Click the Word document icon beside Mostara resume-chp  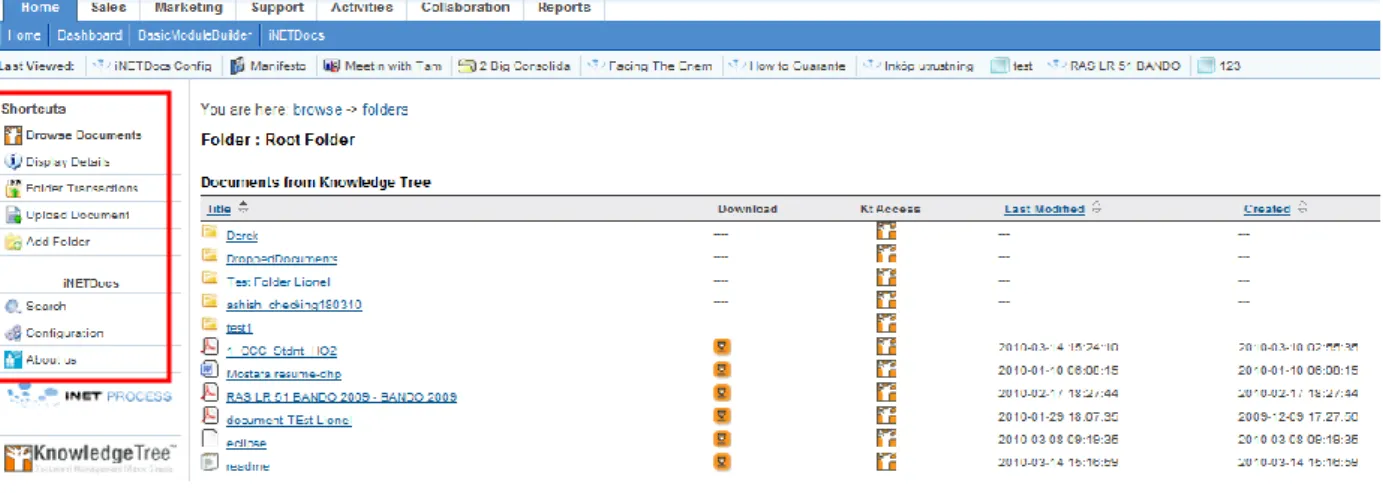(210, 370)
